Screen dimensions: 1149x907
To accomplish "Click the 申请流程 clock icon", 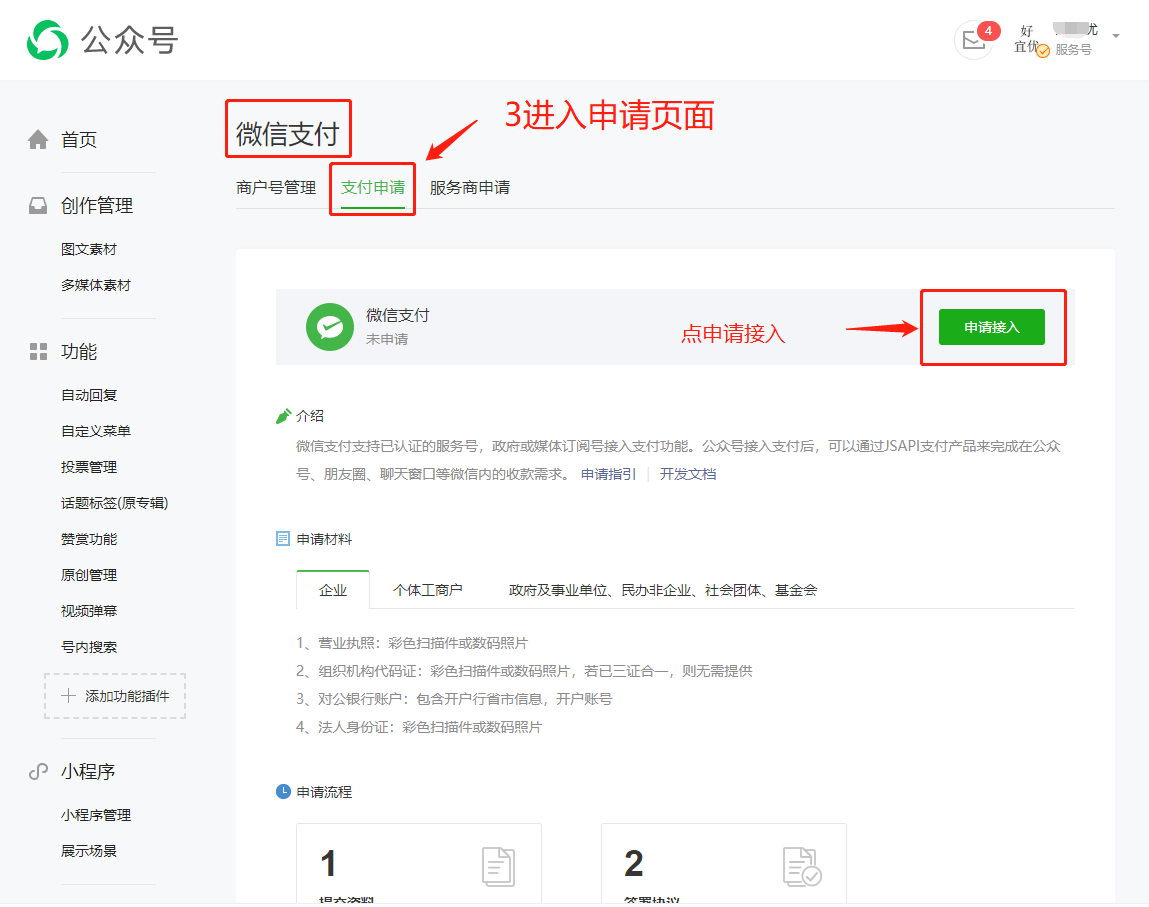I will (x=283, y=792).
